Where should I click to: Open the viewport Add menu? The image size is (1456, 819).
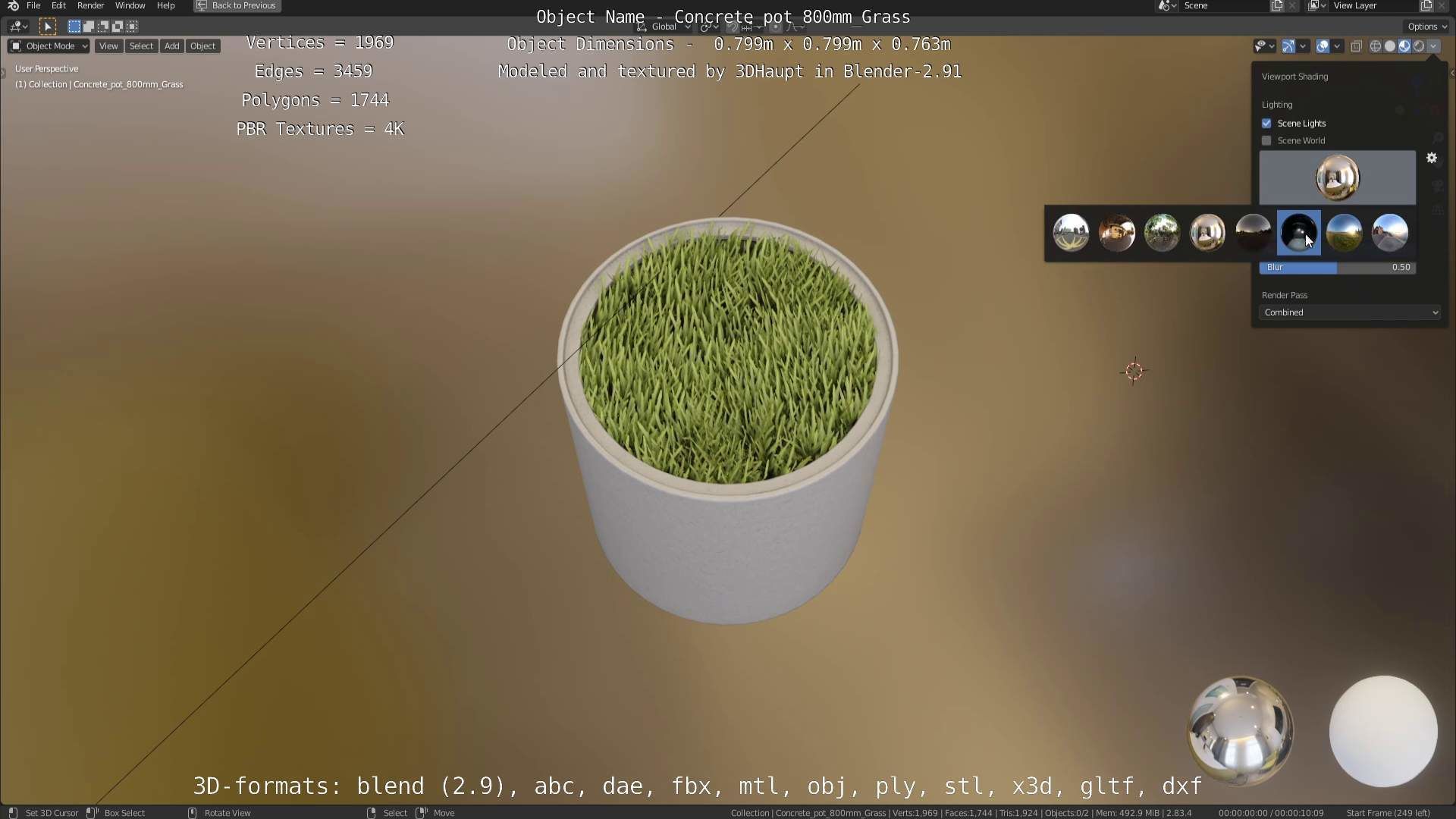(x=172, y=46)
